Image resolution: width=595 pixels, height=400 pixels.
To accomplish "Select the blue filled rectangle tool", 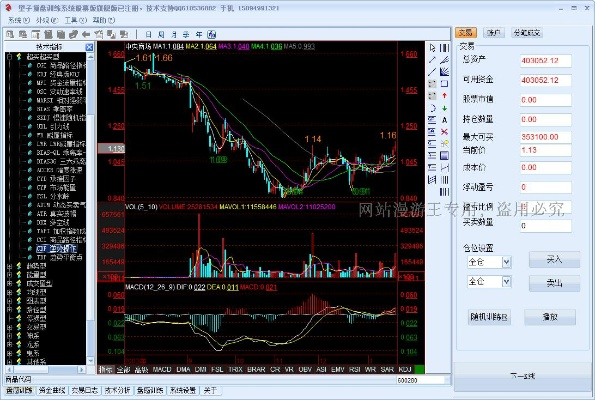I will 444,156.
